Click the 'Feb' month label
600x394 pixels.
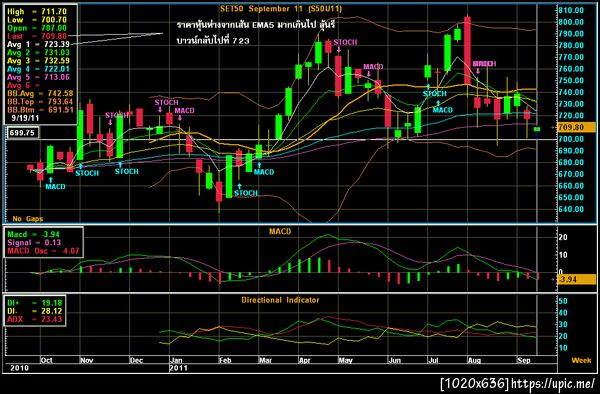click(225, 360)
